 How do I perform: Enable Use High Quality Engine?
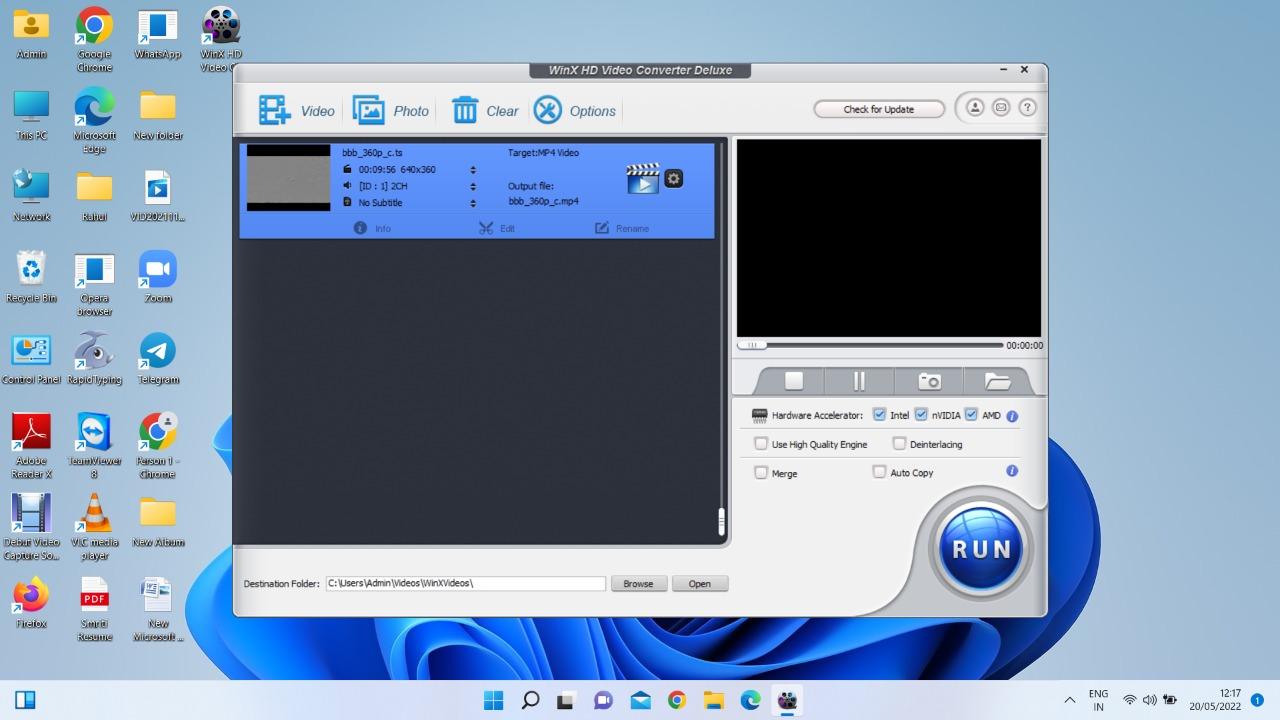762,444
